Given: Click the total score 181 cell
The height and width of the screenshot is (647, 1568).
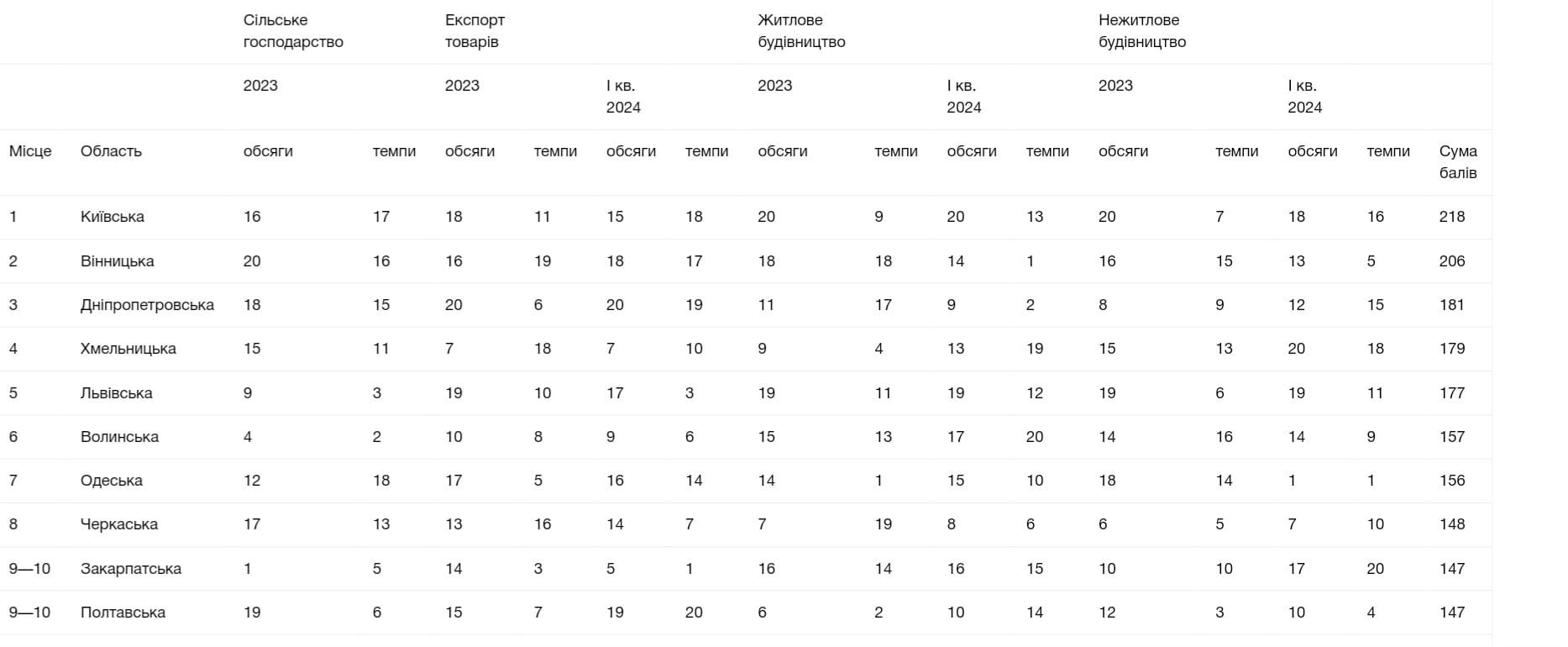Looking at the screenshot, I should coord(1451,305).
